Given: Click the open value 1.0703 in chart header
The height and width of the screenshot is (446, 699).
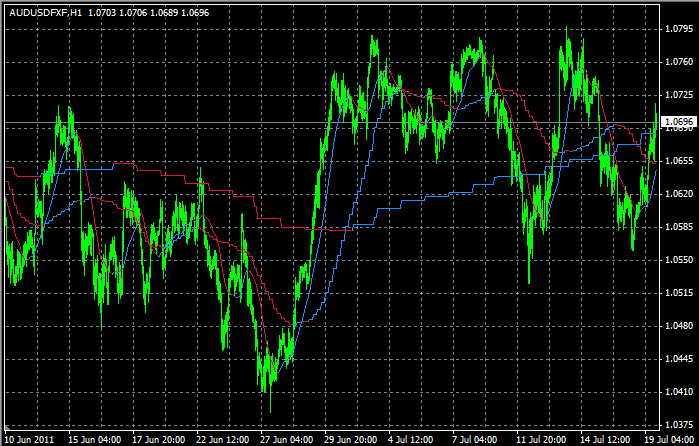Looking at the screenshot, I should pyautogui.click(x=102, y=13).
